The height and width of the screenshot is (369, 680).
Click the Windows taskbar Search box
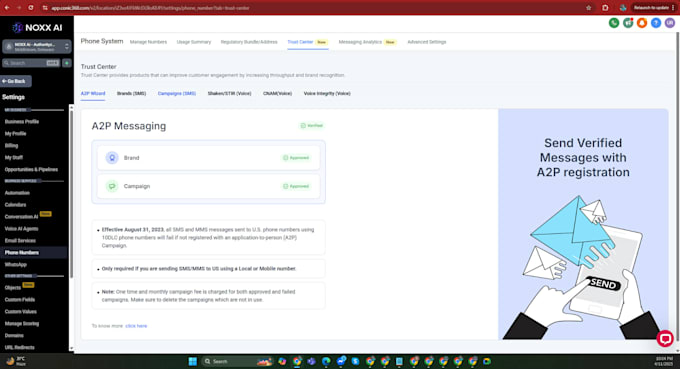(238, 361)
